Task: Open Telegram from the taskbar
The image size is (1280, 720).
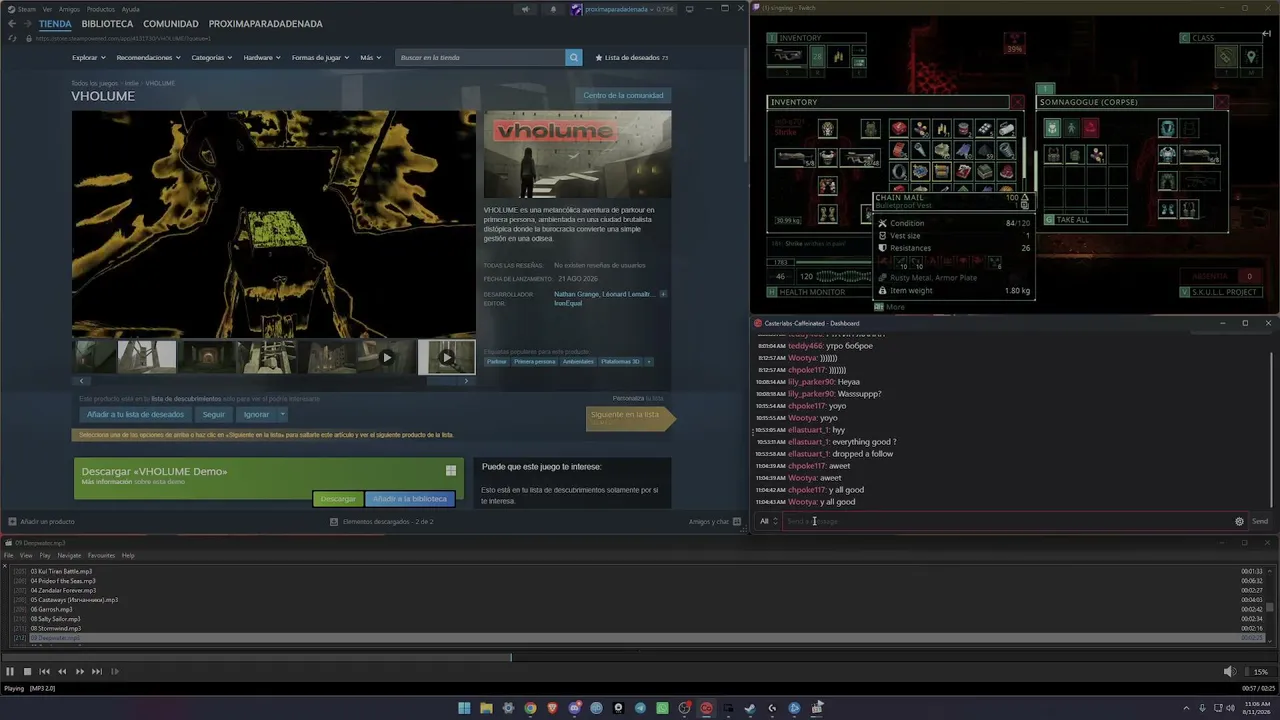Action: click(x=640, y=708)
